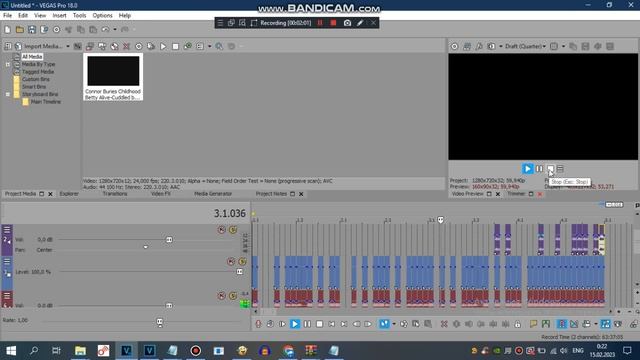Viewport: 640px width, 360px height.
Task: Pause playback under the video preview
Action: pyautogui.click(x=539, y=169)
